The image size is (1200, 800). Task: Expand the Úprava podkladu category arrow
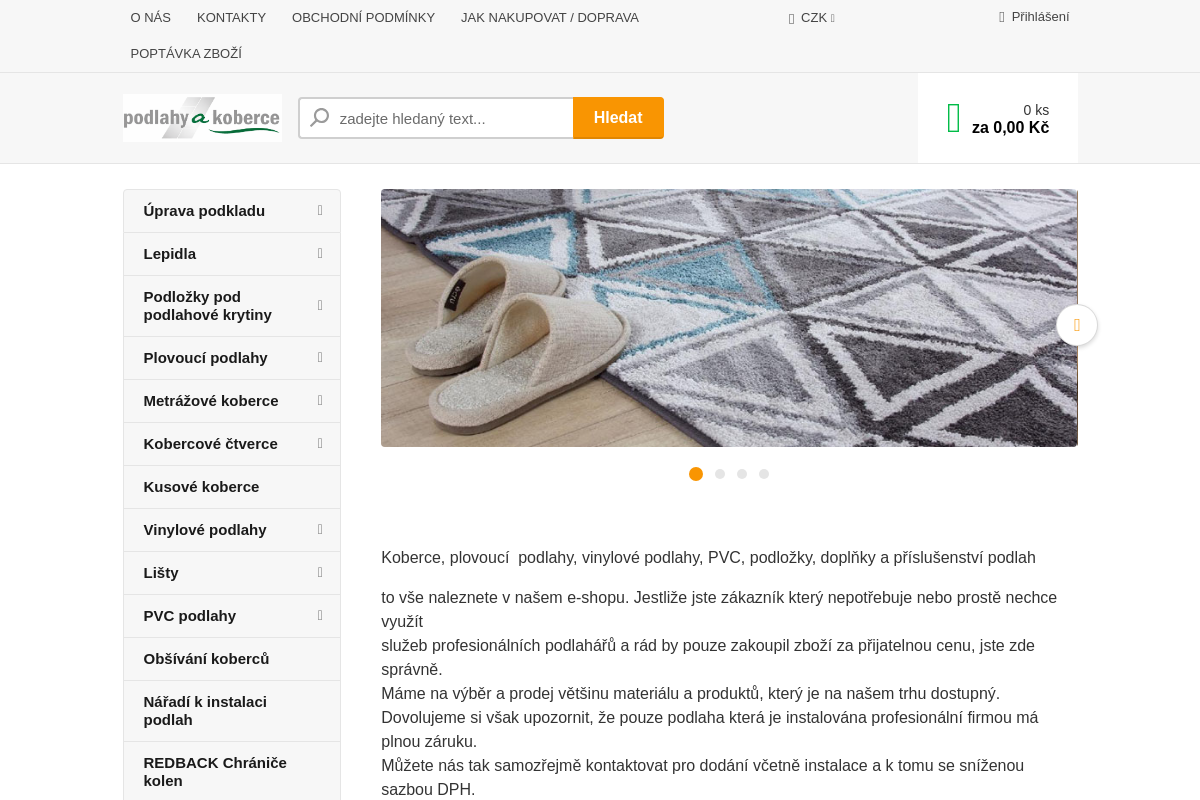[x=320, y=211]
